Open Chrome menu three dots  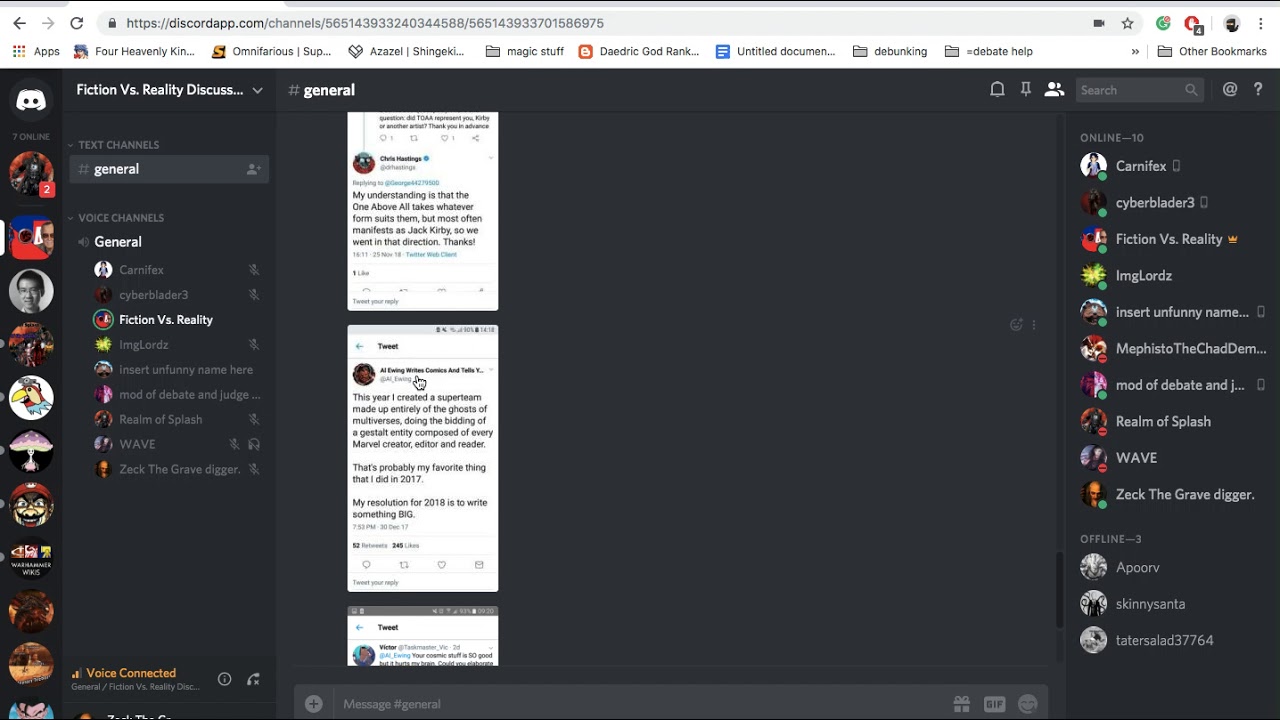[1261, 23]
